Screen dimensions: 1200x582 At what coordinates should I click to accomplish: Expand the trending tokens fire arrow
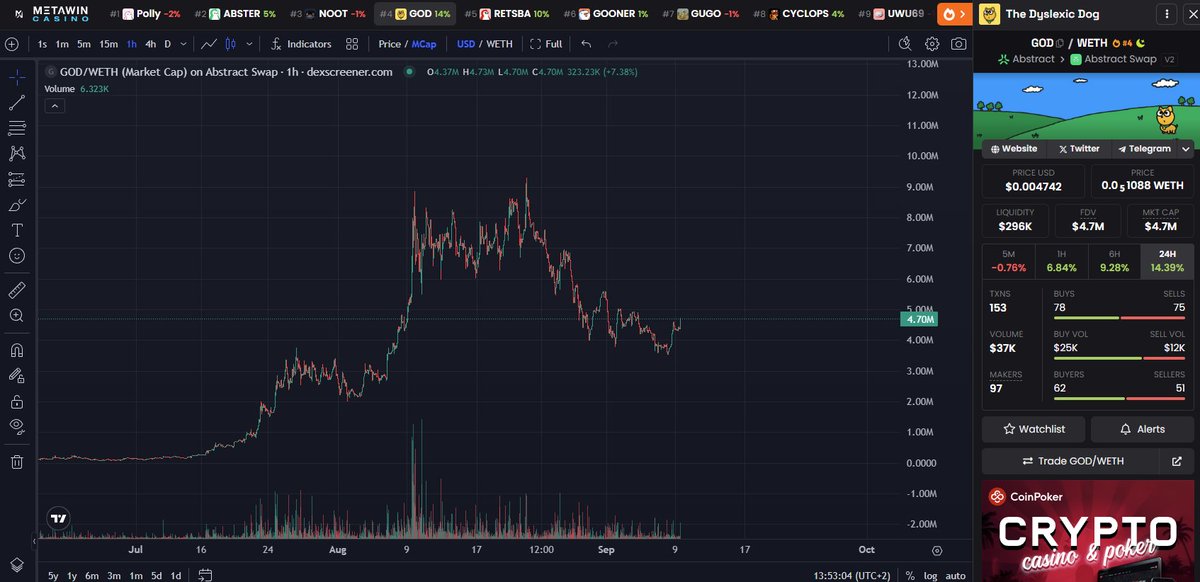pyautogui.click(x=955, y=14)
